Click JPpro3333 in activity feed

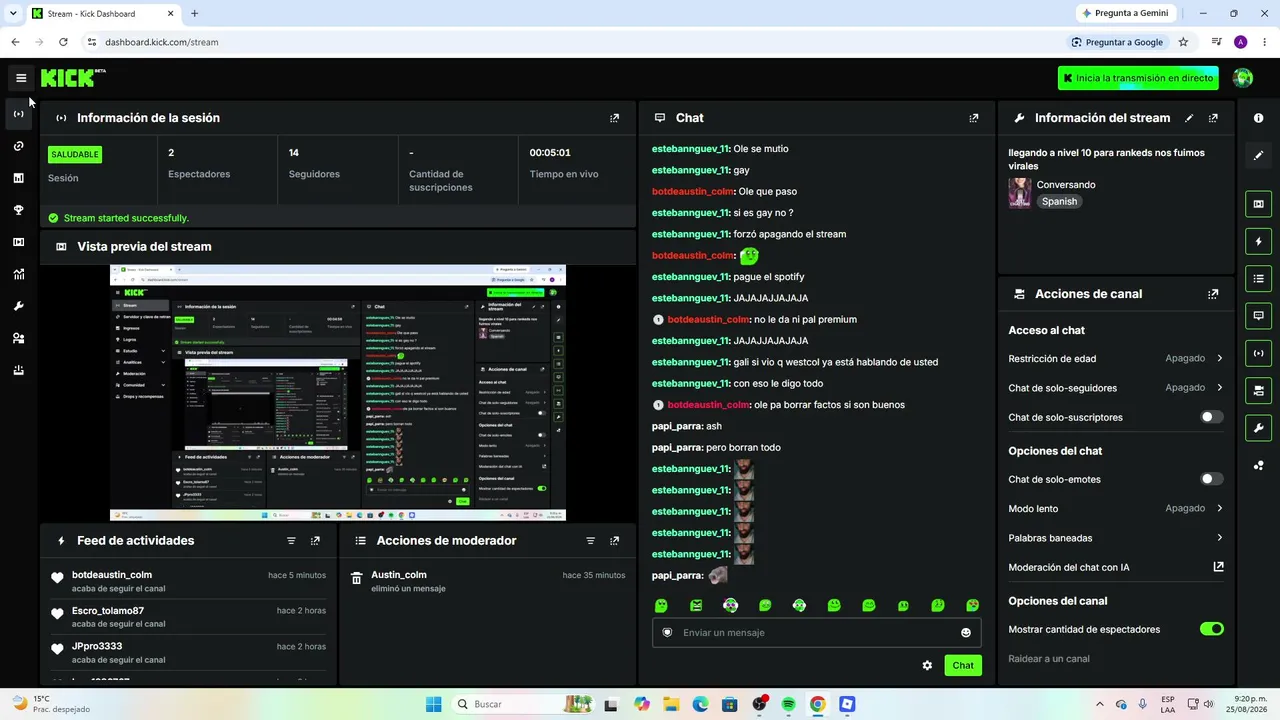[x=97, y=646]
